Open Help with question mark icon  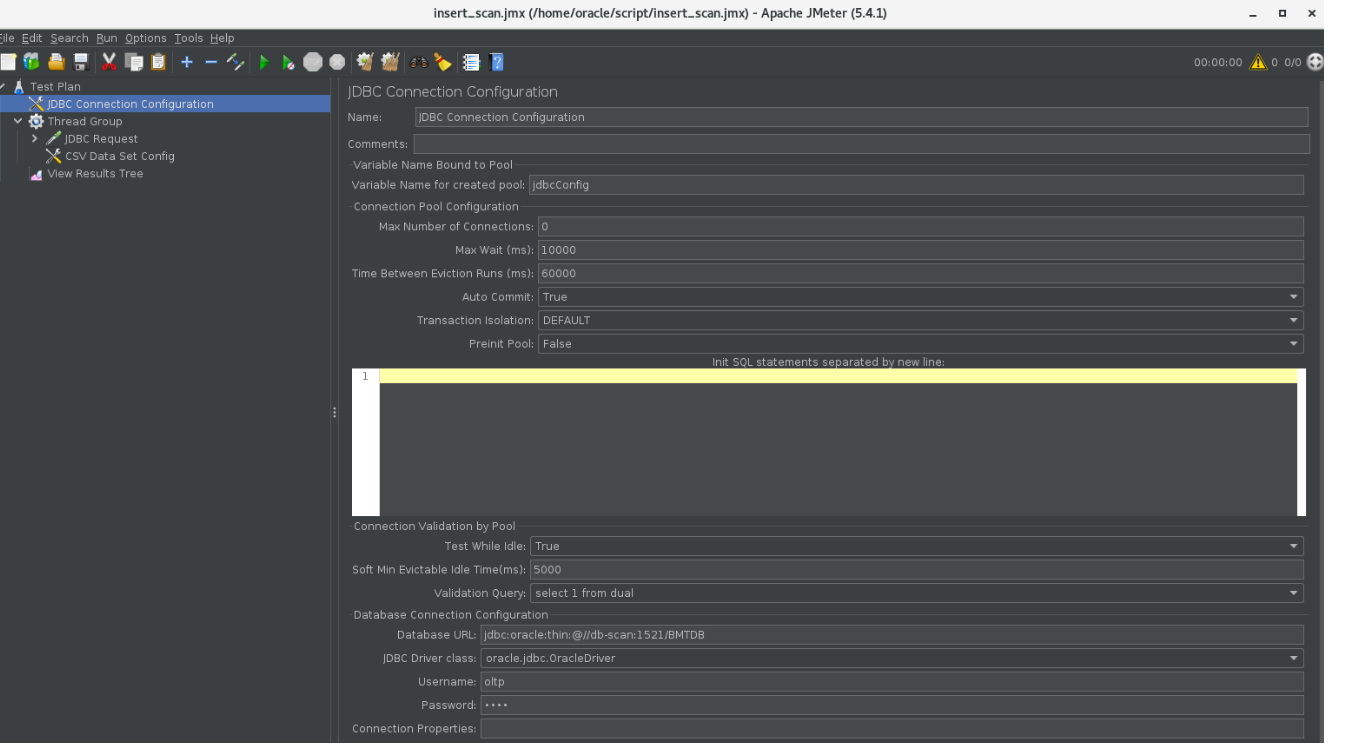(x=497, y=62)
